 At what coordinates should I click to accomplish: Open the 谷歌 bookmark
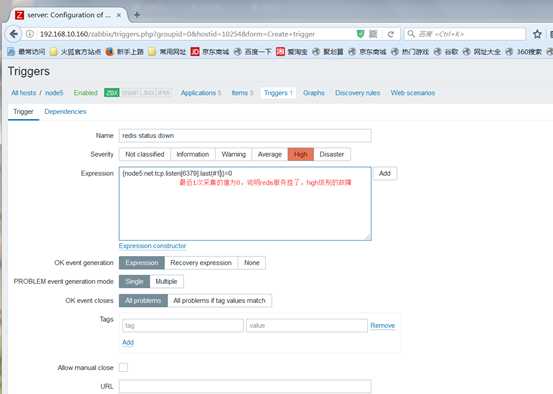446,52
